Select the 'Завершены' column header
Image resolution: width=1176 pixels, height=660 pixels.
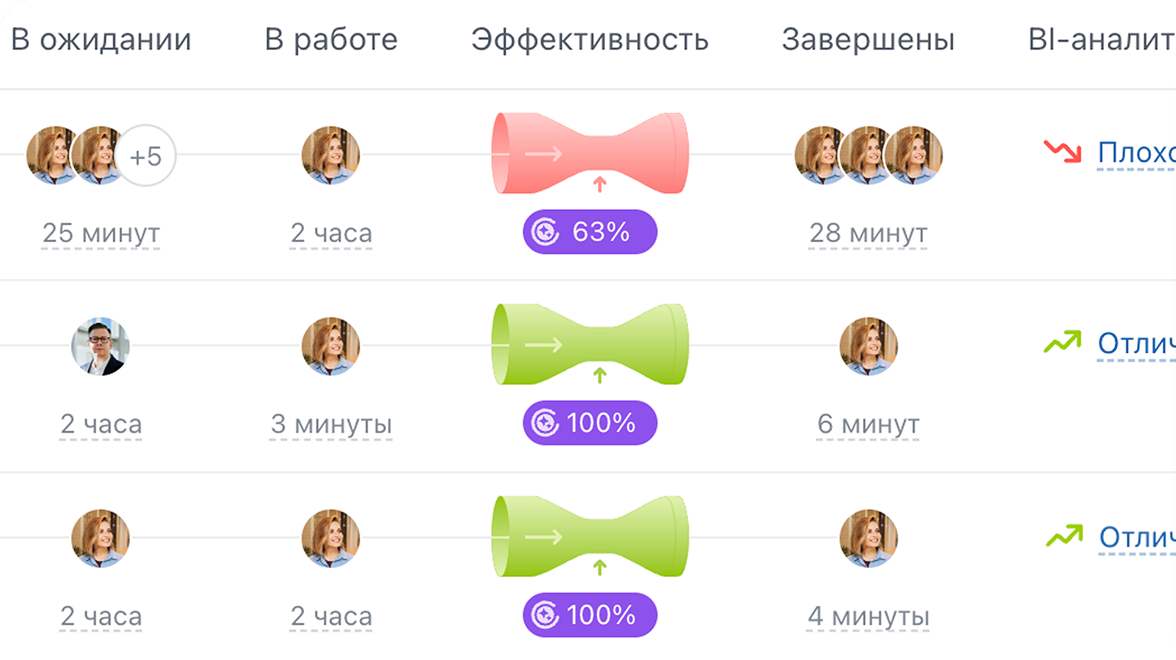click(868, 40)
